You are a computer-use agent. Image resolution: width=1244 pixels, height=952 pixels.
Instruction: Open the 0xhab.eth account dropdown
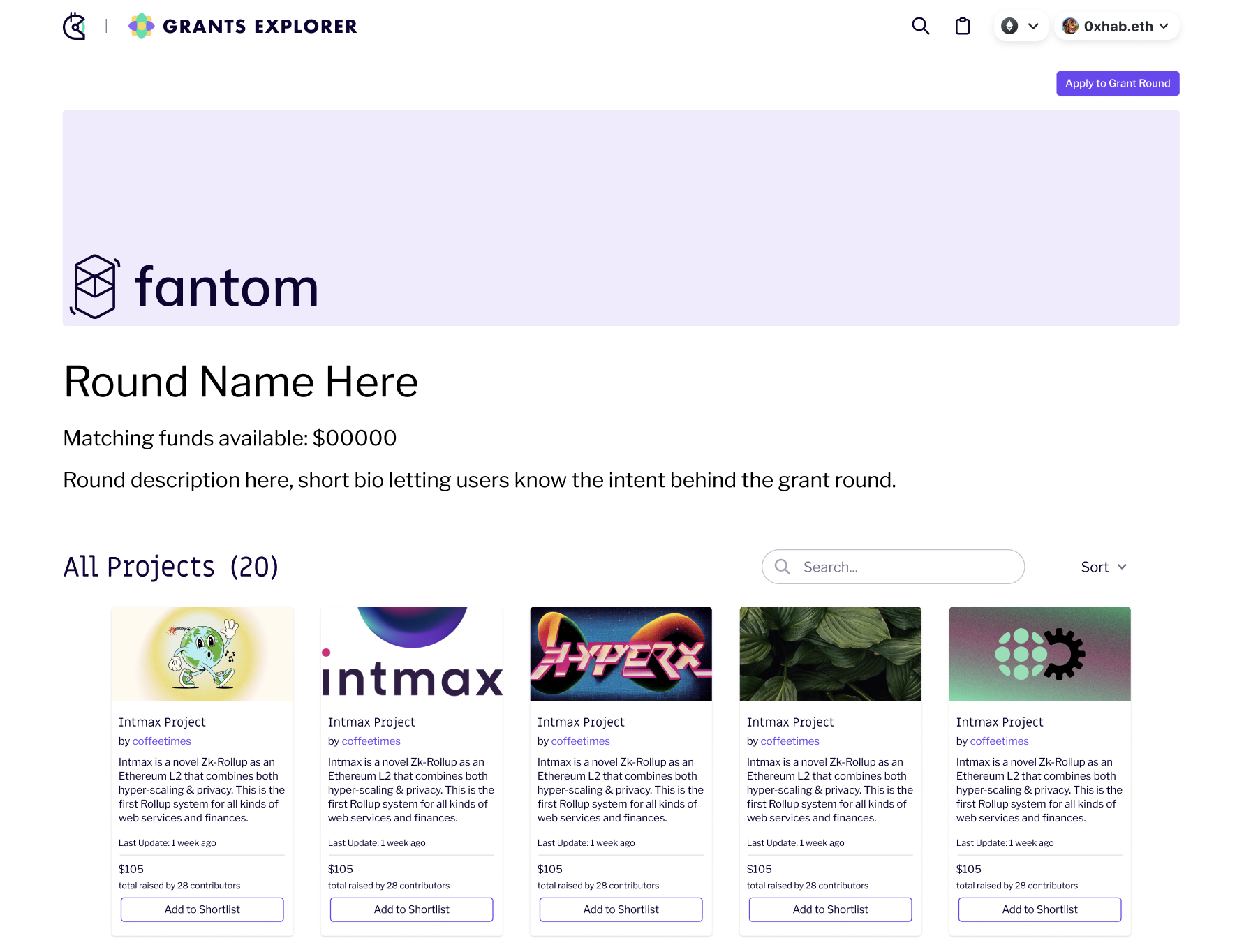tap(1116, 26)
